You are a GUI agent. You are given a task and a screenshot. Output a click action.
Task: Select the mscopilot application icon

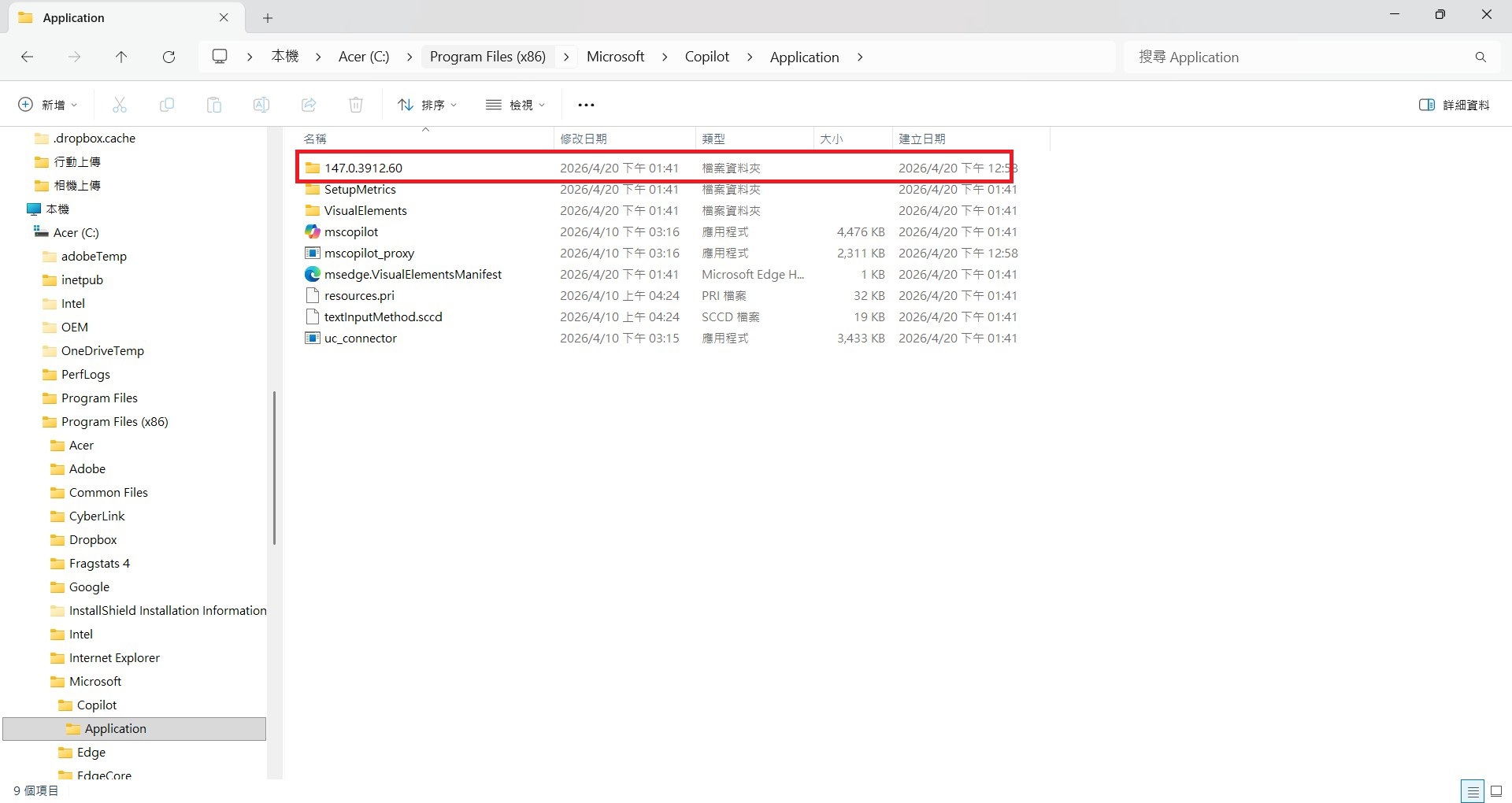coord(313,231)
